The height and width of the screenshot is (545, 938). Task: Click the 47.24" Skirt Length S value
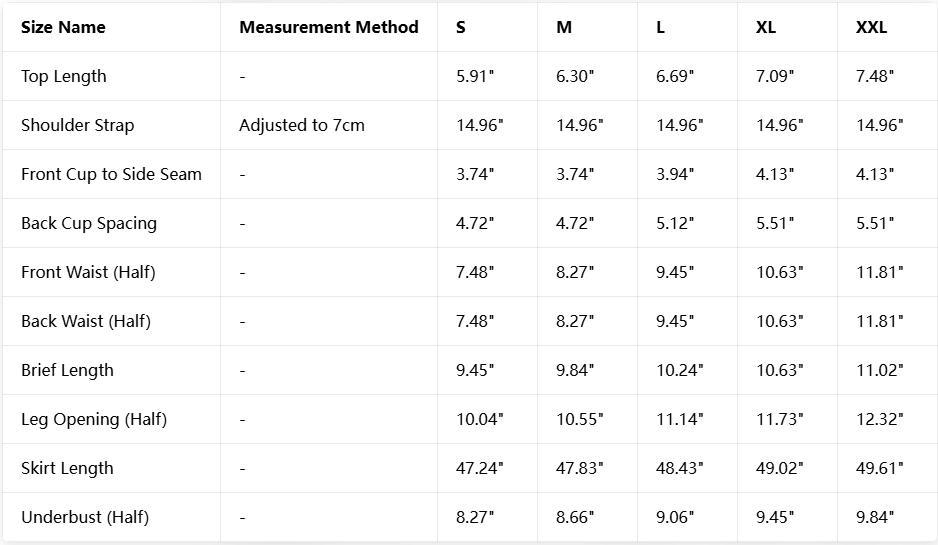click(x=480, y=468)
